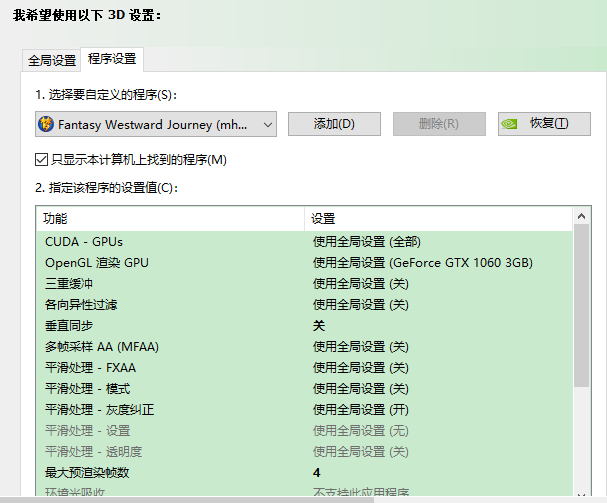Click the greyed 删除(R) button
This screenshot has height=503, width=607.
439,124
